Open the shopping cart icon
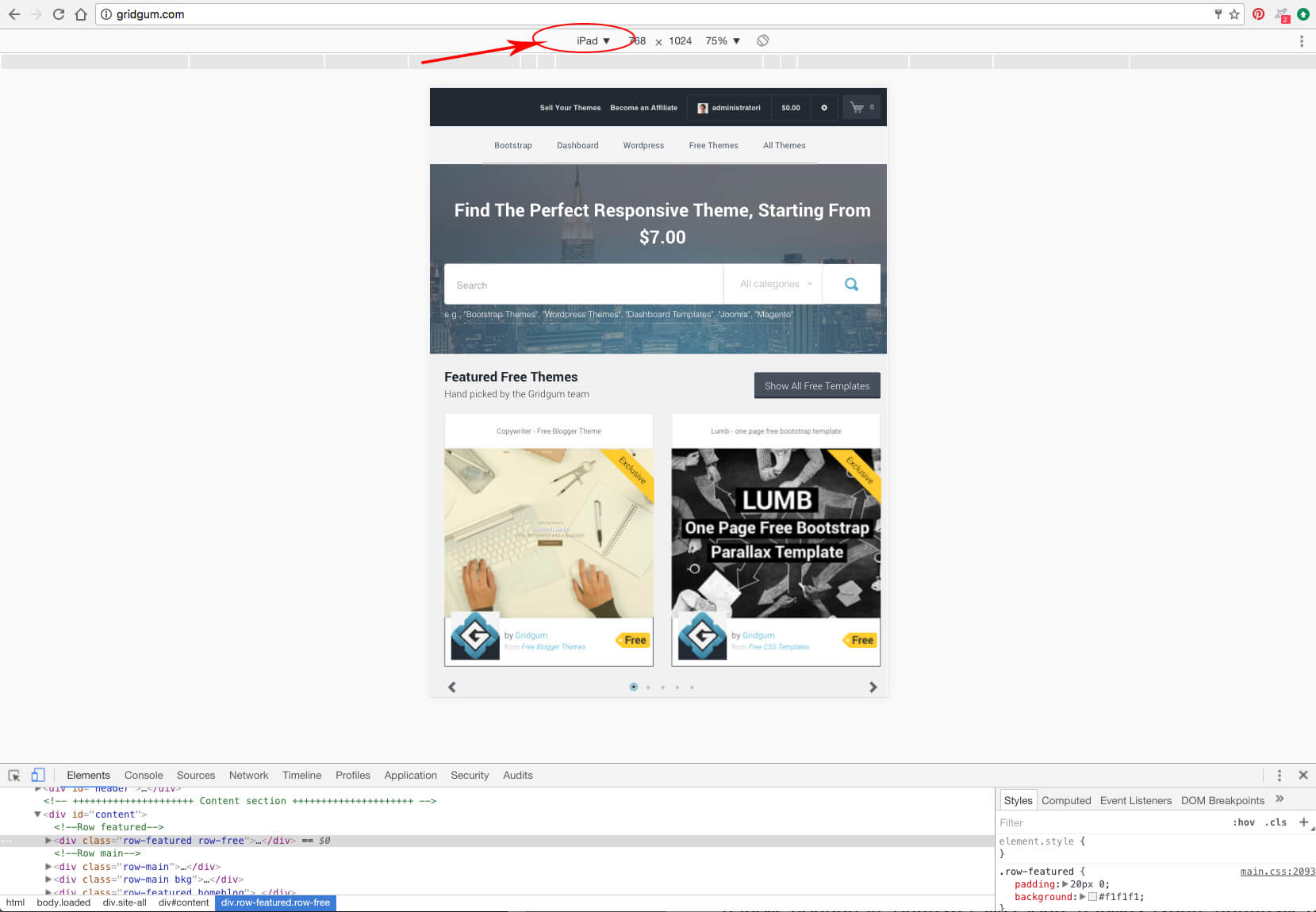 (x=861, y=107)
